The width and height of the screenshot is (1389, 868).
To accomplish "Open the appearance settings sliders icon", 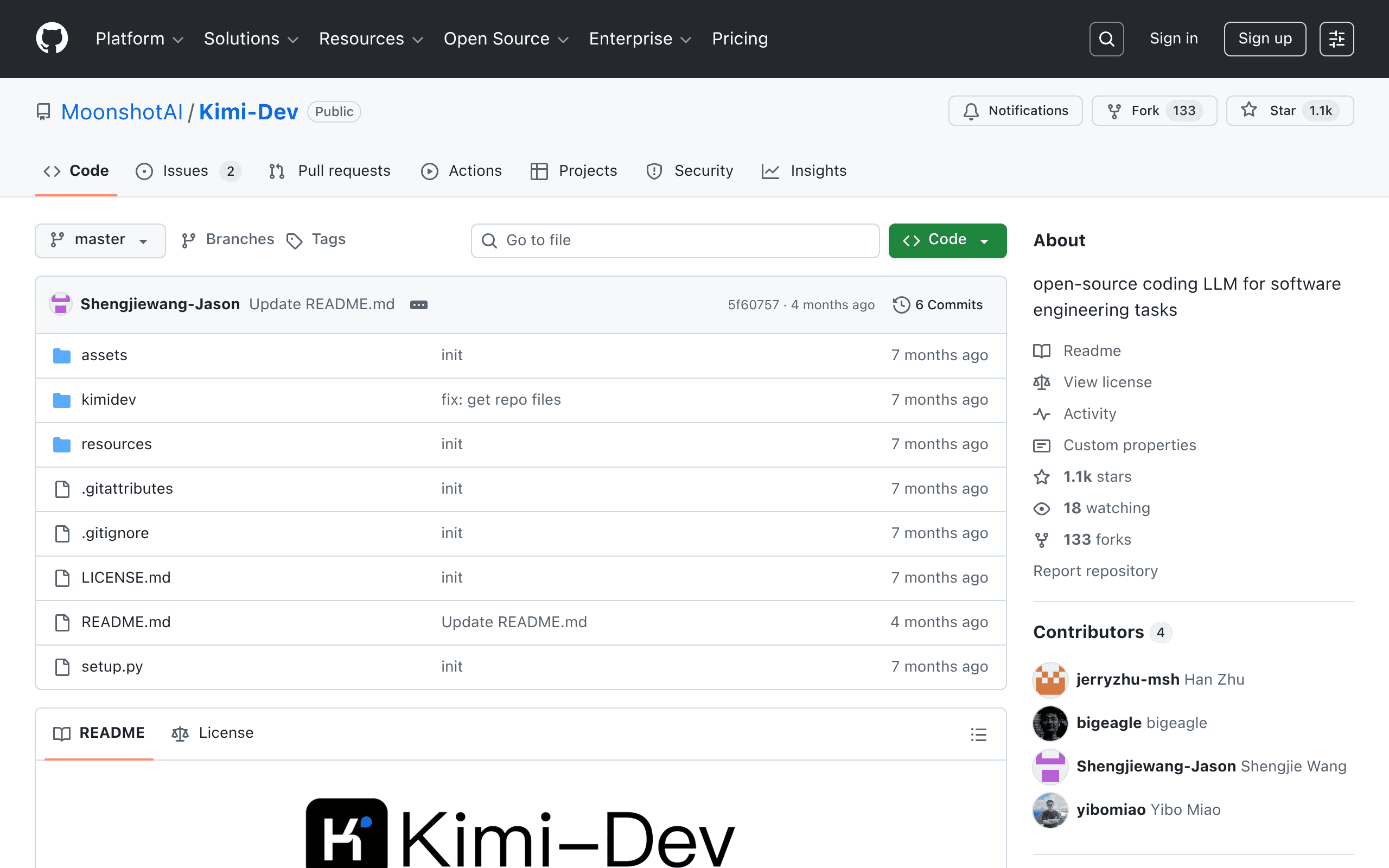I will tap(1336, 39).
